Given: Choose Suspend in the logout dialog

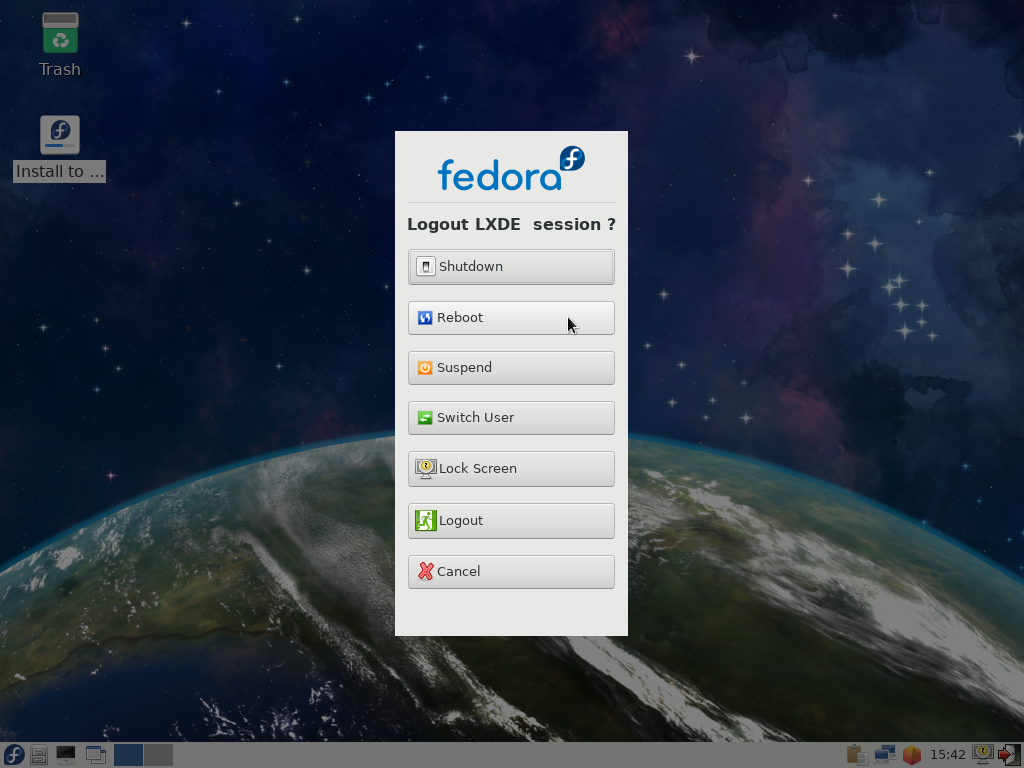Looking at the screenshot, I should (x=511, y=368).
